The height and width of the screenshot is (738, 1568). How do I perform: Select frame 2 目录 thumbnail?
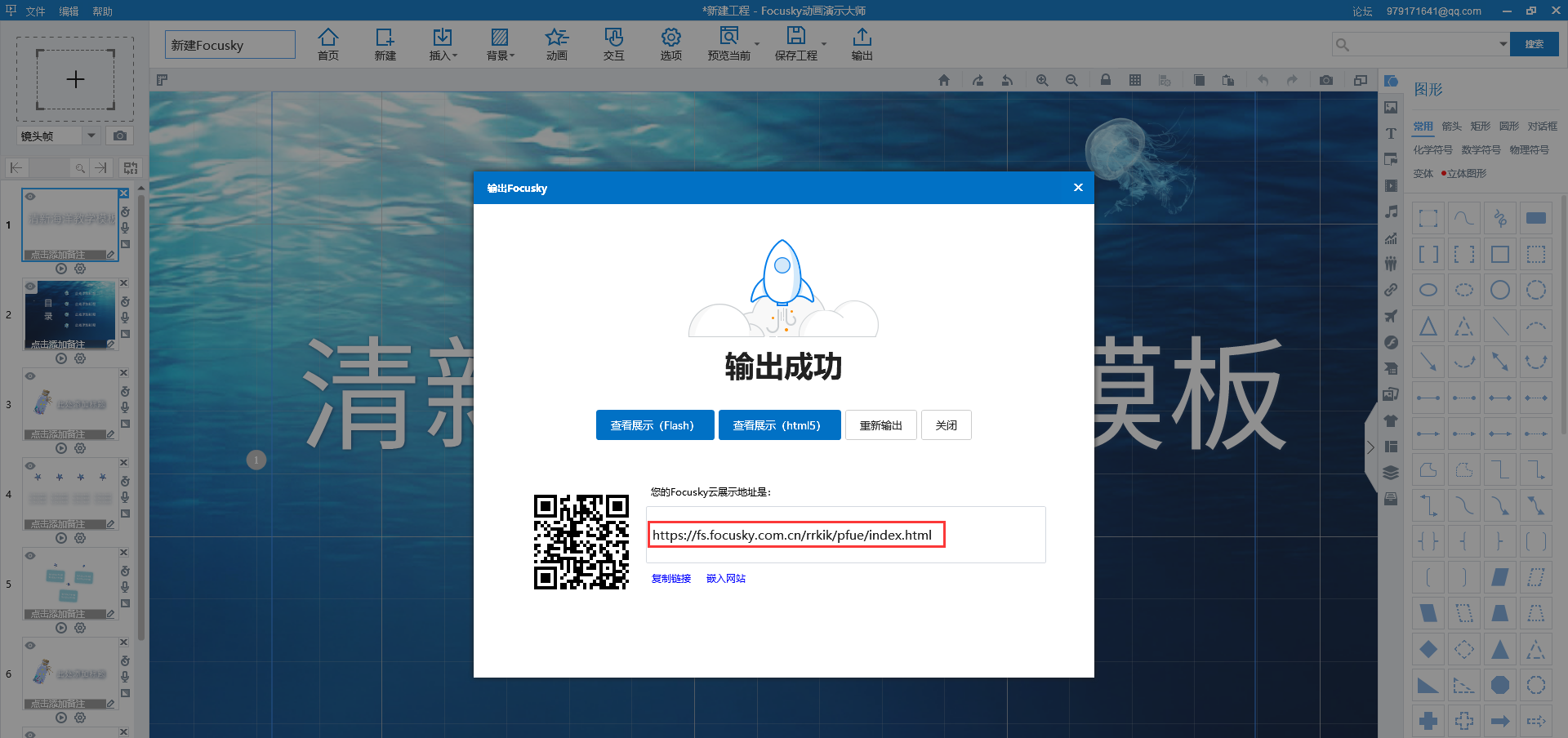(70, 315)
